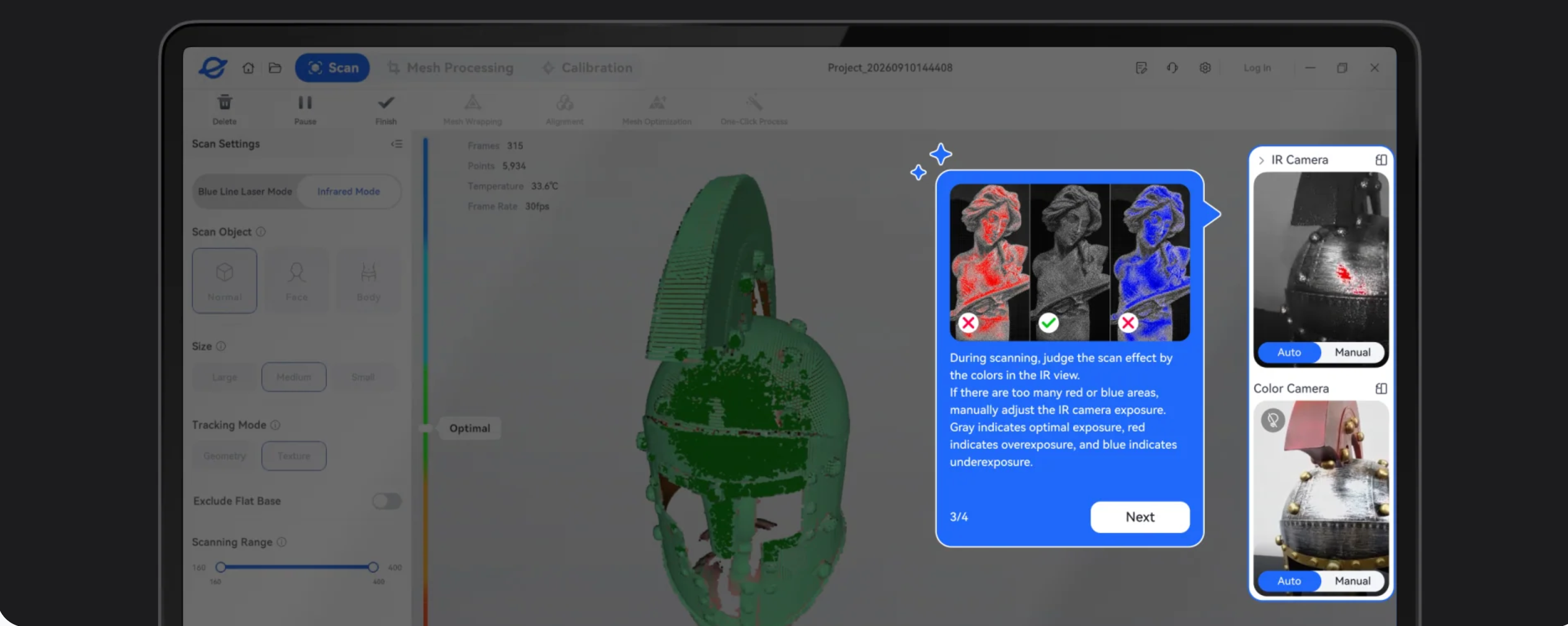Click the Finish checkmark icon
Image resolution: width=1568 pixels, height=626 pixels.
point(386,102)
